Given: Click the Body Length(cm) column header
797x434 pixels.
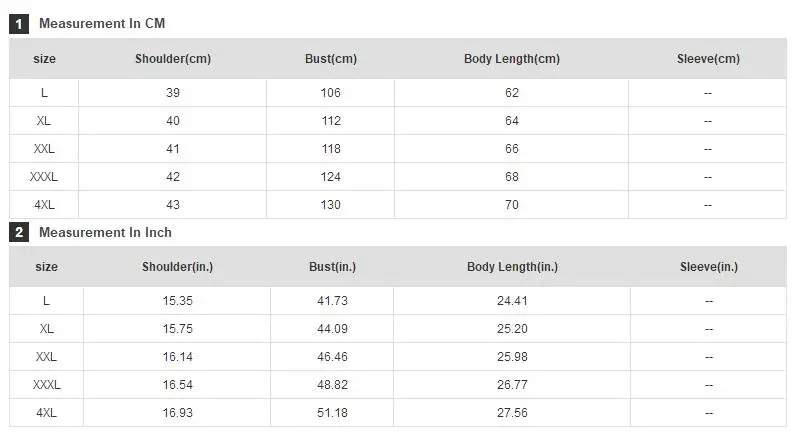Looking at the screenshot, I should pos(512,58).
